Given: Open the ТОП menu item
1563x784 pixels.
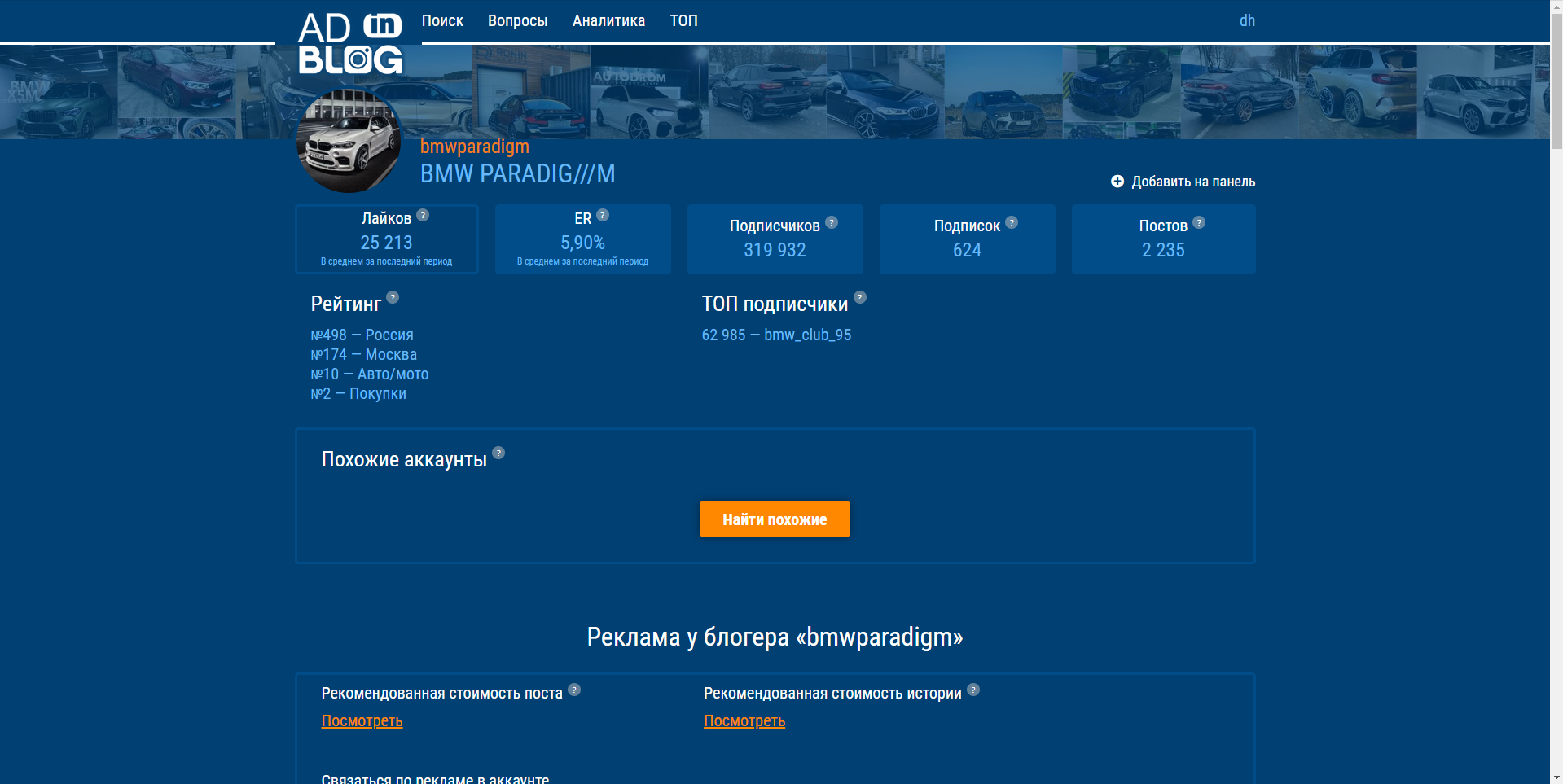Looking at the screenshot, I should (683, 20).
